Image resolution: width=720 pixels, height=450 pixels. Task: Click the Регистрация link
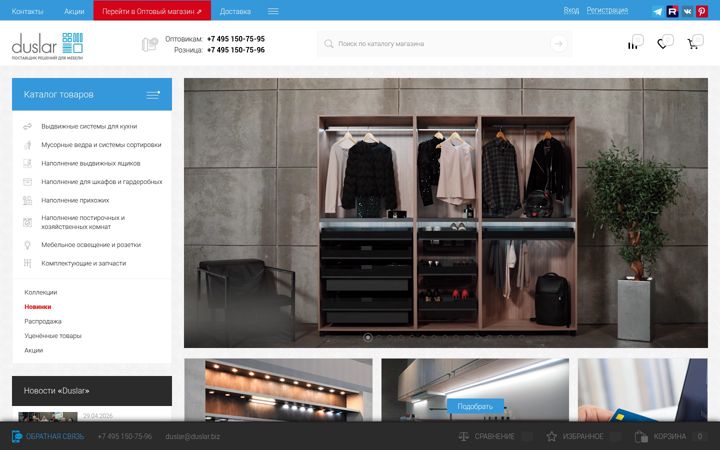tap(607, 10)
